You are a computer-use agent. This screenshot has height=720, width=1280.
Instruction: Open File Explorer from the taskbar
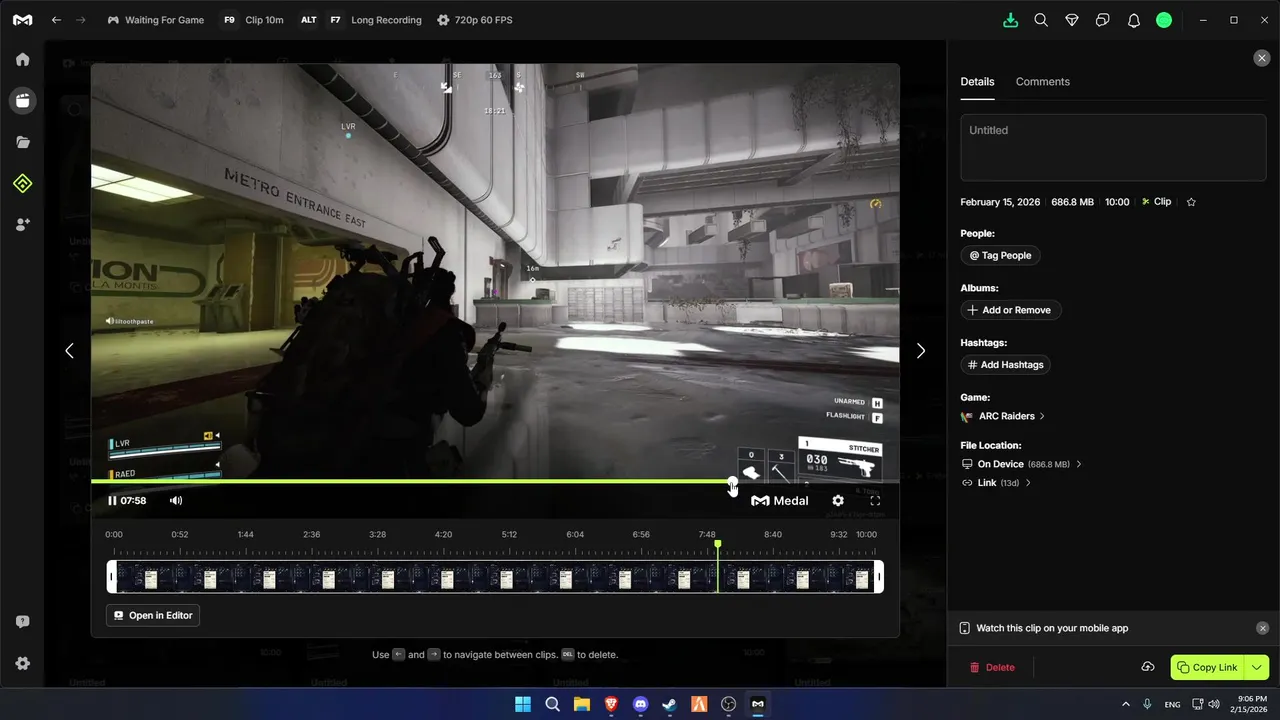coord(582,704)
